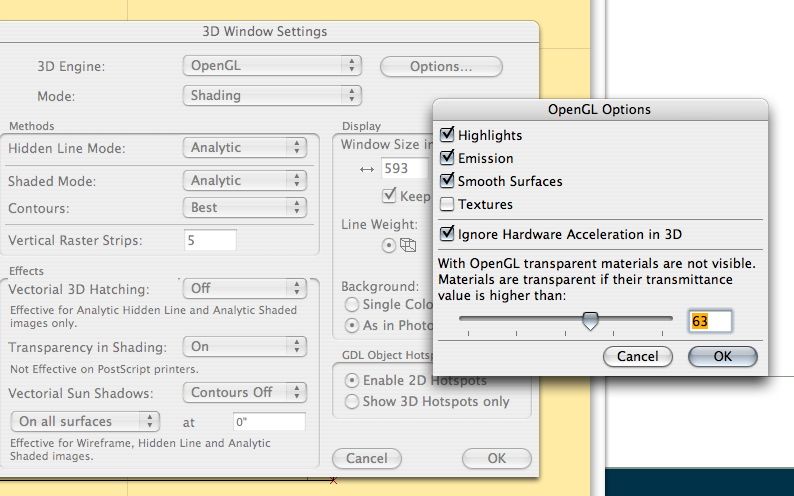Click the window width arrow icon
Viewport: 794px width, 496px height.
point(367,170)
